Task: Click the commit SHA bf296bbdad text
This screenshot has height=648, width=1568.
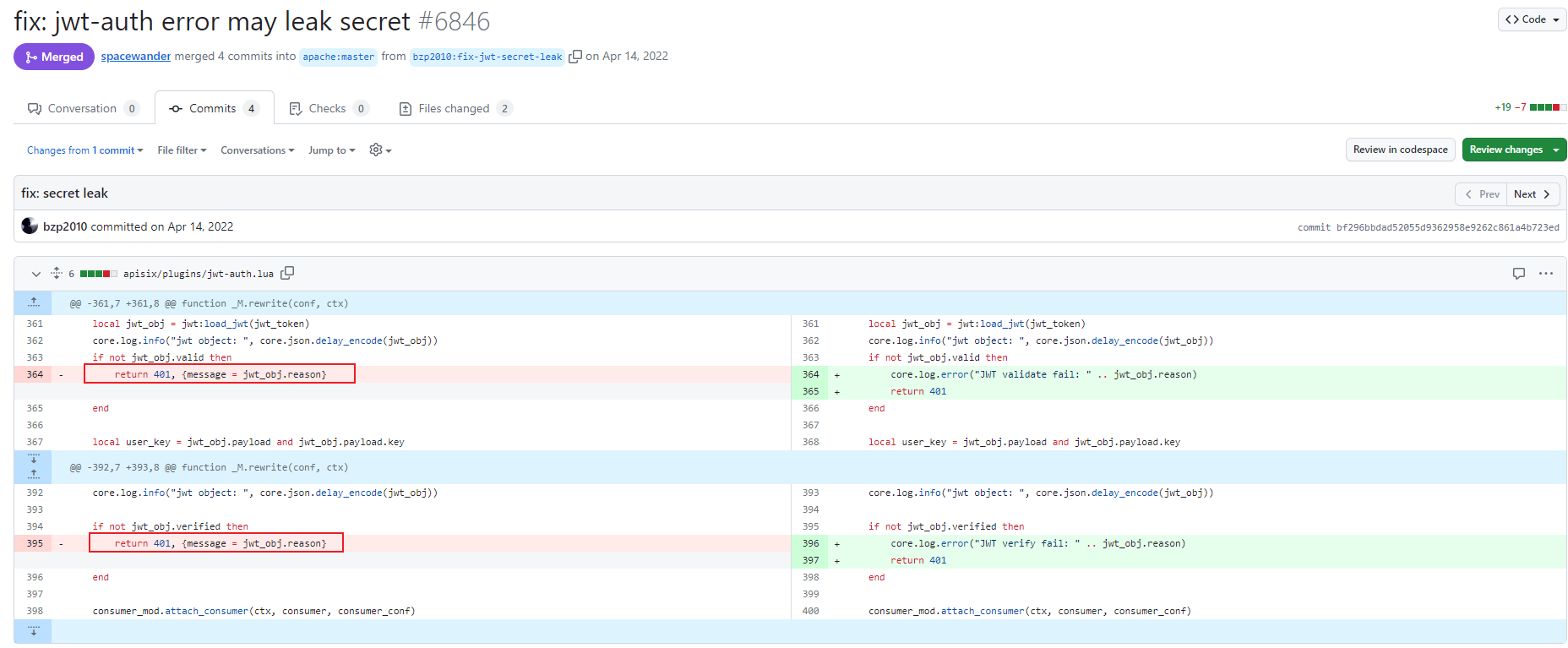Action: tap(1447, 227)
